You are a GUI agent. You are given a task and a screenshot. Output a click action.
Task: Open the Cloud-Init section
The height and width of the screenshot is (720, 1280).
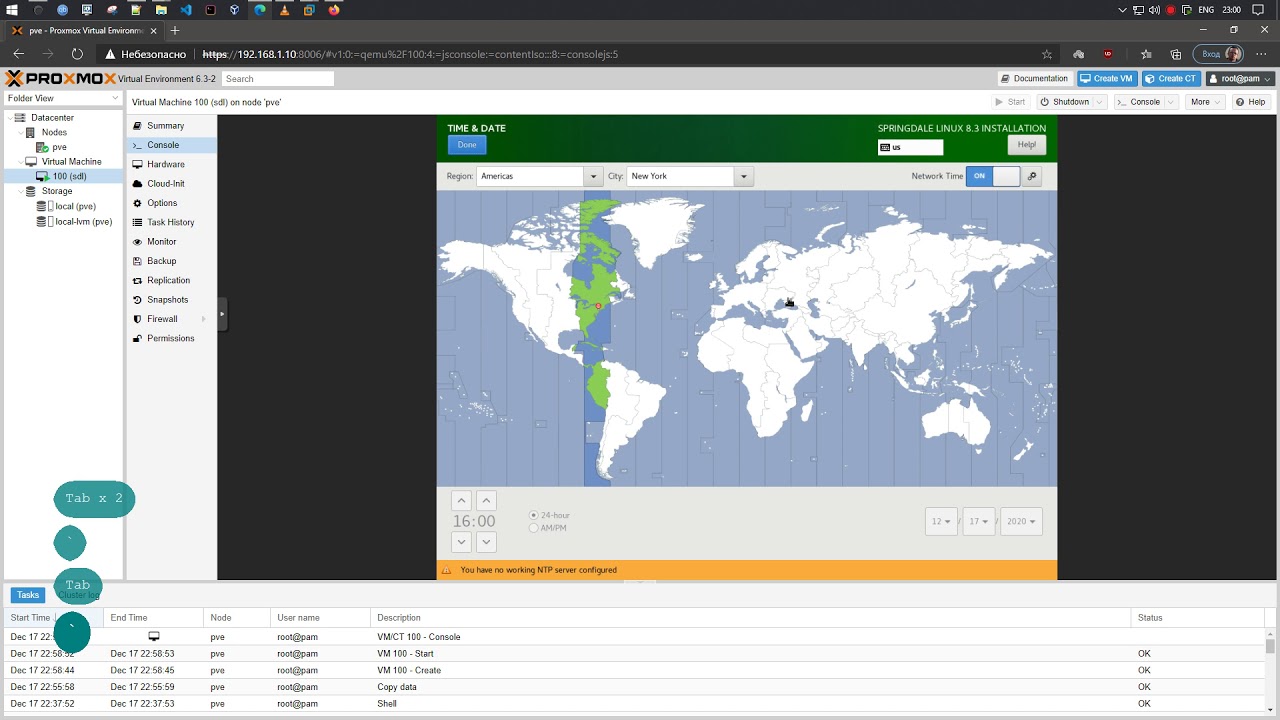166,184
